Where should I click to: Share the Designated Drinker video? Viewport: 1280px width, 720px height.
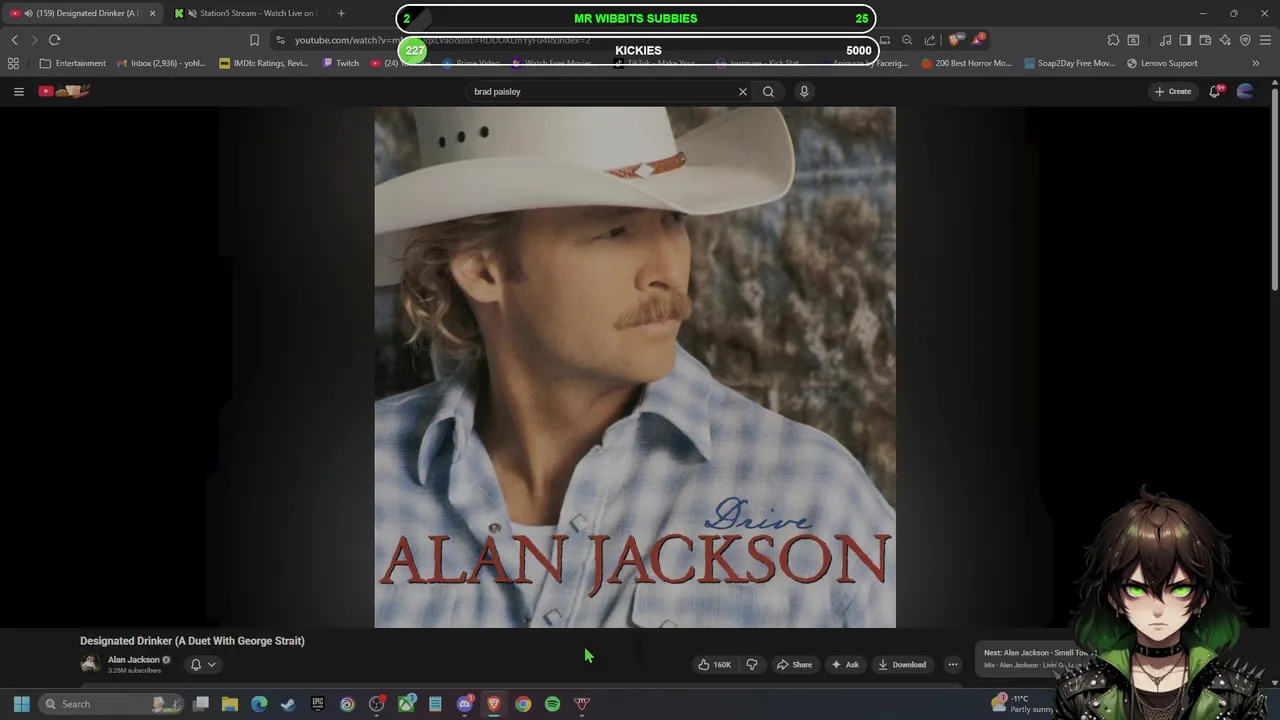point(795,664)
